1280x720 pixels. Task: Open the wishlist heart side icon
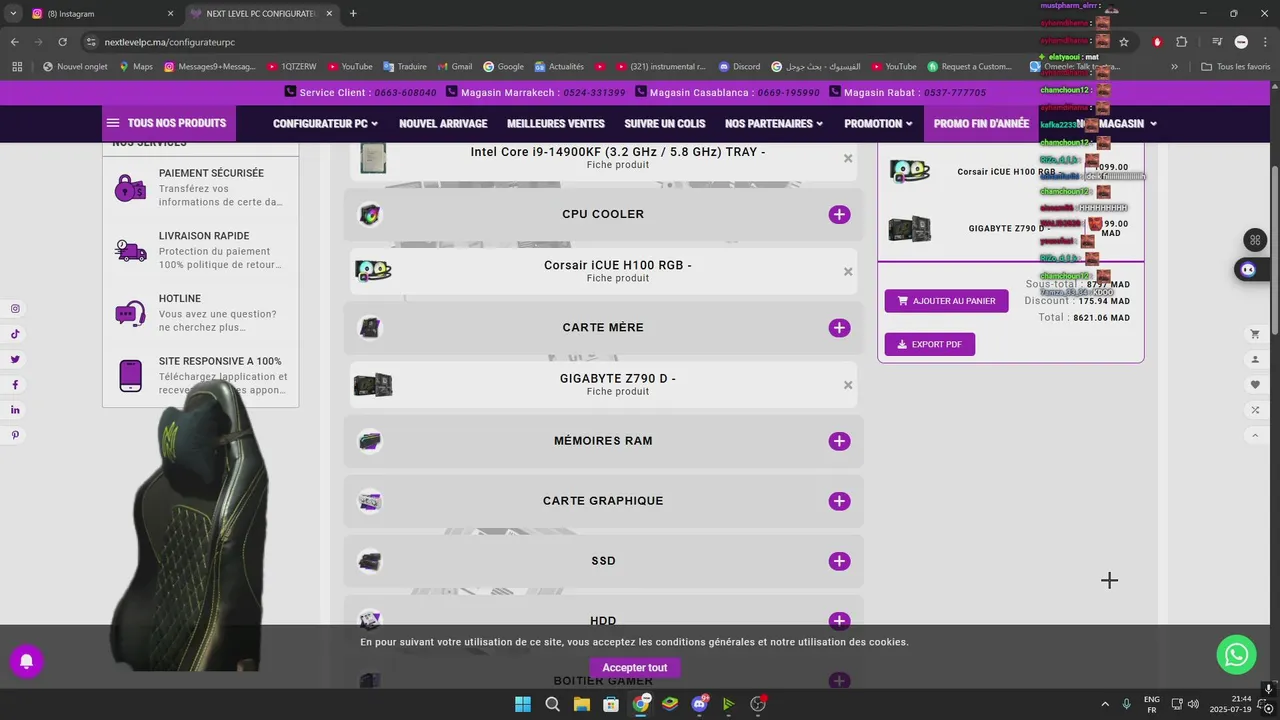pos(1255,385)
